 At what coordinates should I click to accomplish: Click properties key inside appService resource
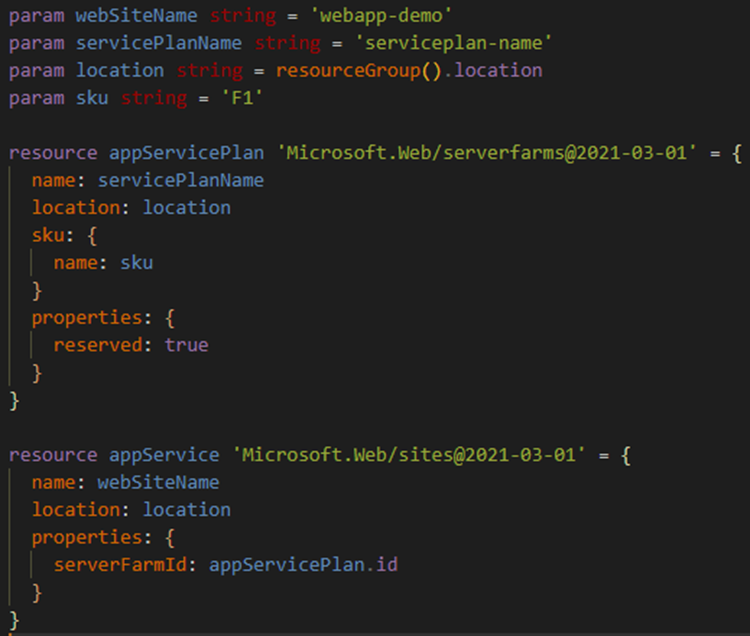[86, 537]
